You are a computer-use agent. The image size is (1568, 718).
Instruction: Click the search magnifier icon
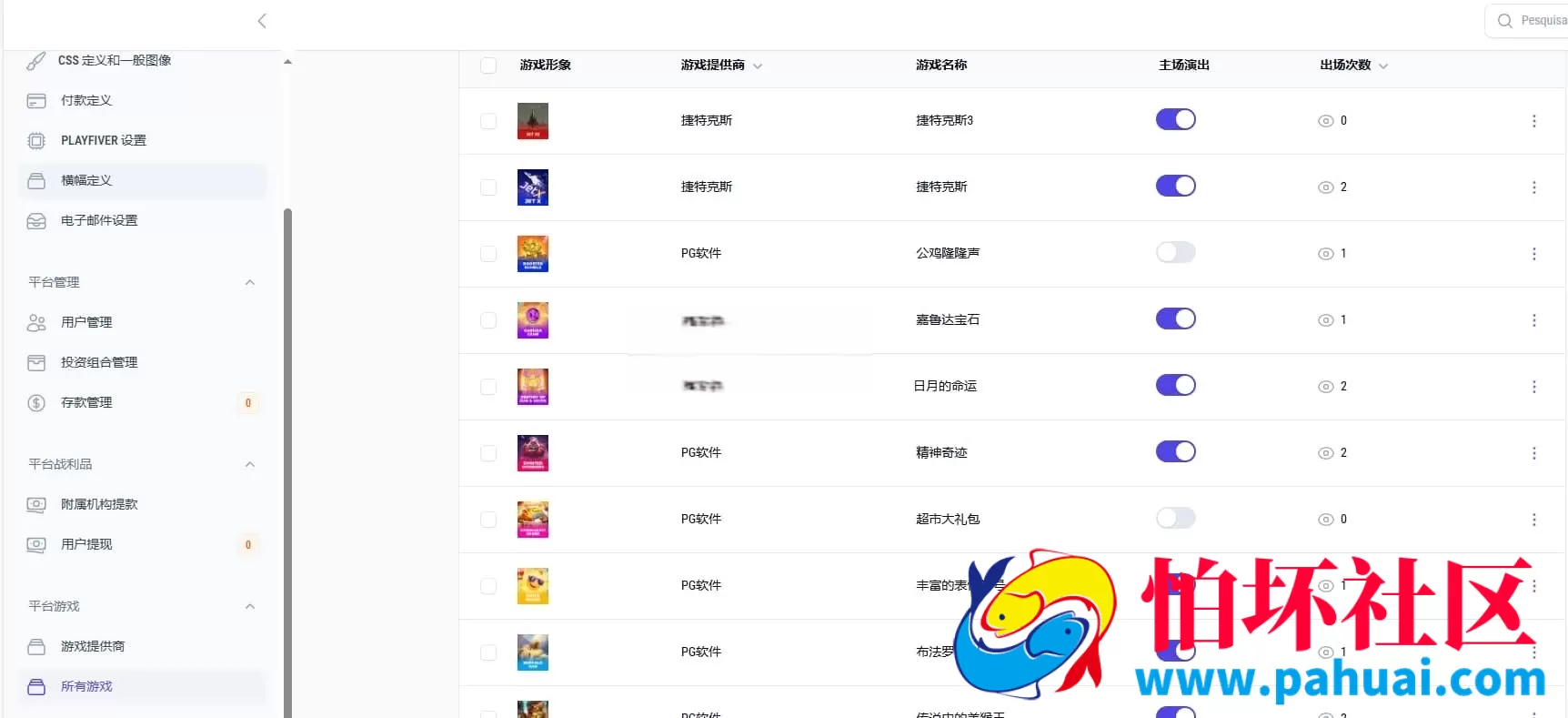click(1505, 21)
